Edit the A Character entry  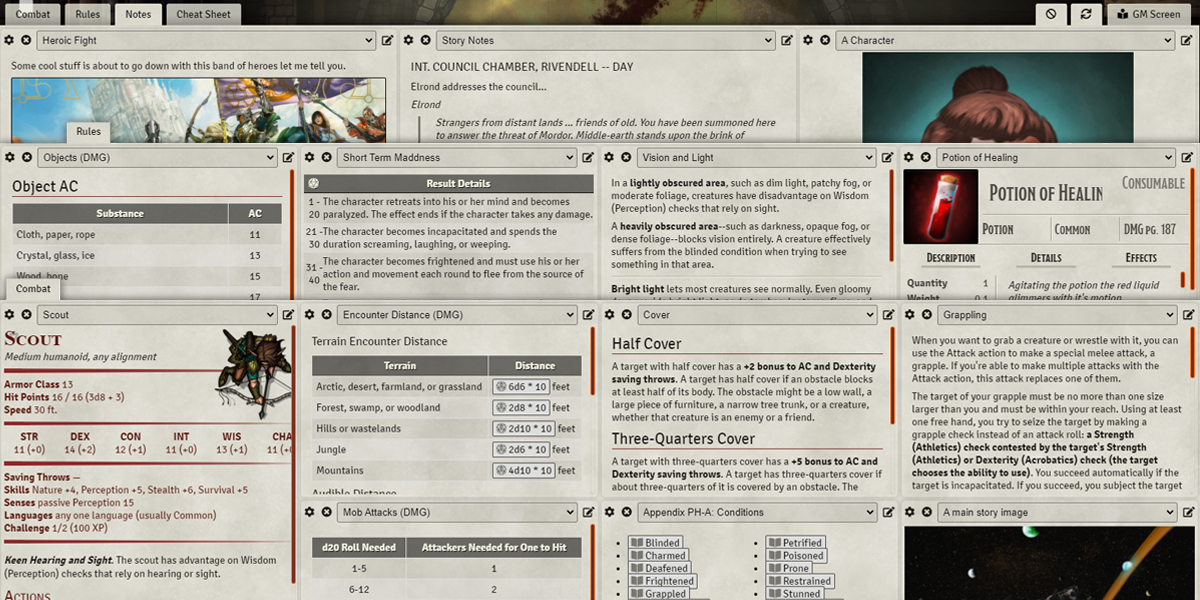(x=1187, y=41)
